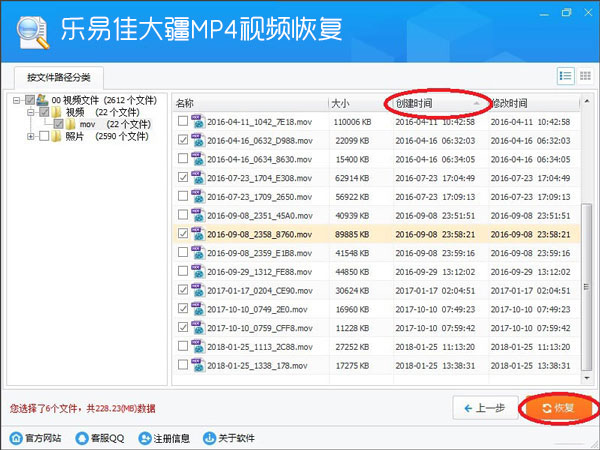Open the 官方网站 home link
The width and height of the screenshot is (600, 450).
(x=36, y=438)
